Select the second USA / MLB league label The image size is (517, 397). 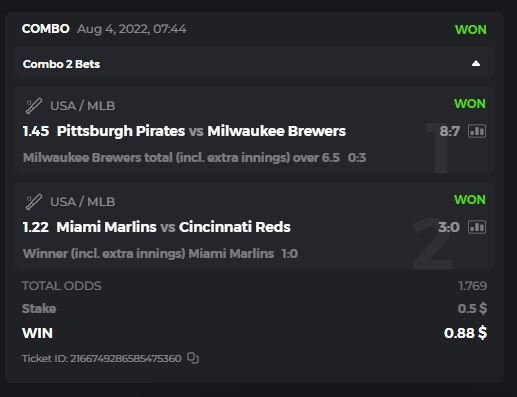pos(83,202)
